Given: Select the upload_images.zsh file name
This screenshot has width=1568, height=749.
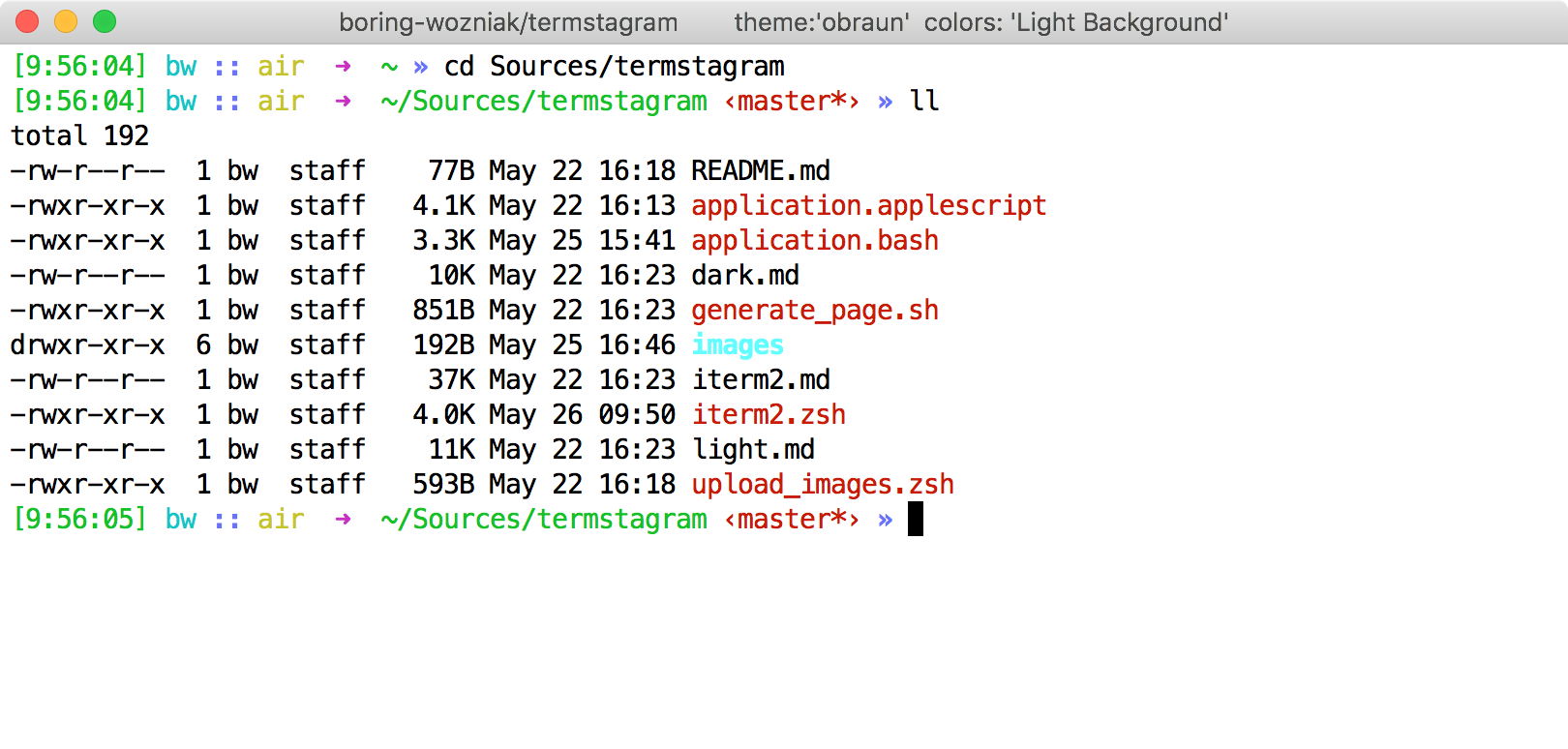Looking at the screenshot, I should (x=823, y=484).
